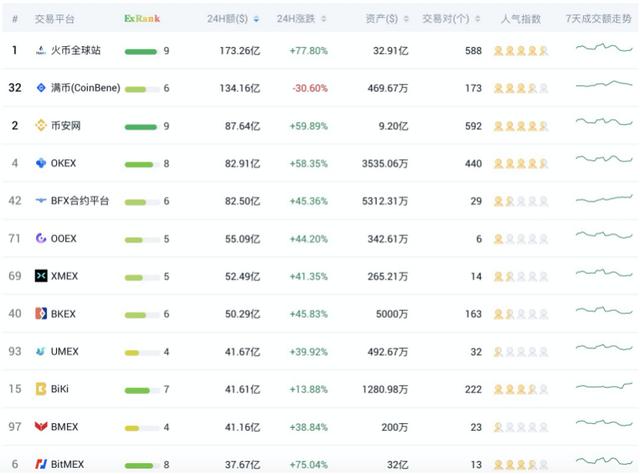
Task: Click the BMEX red logo icon
Action: pyautogui.click(x=41, y=427)
